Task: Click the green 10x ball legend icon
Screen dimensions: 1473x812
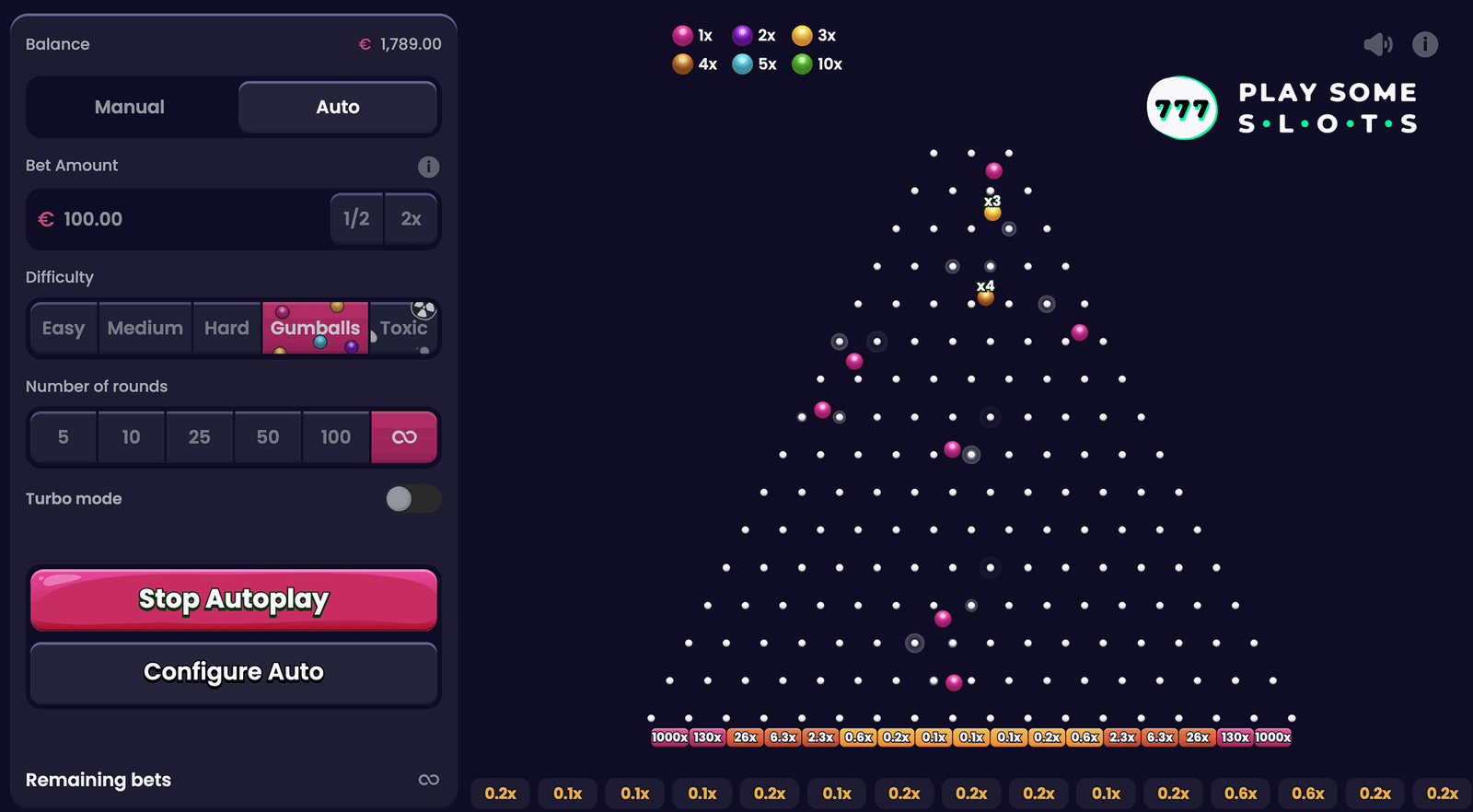Action: pyautogui.click(x=802, y=64)
